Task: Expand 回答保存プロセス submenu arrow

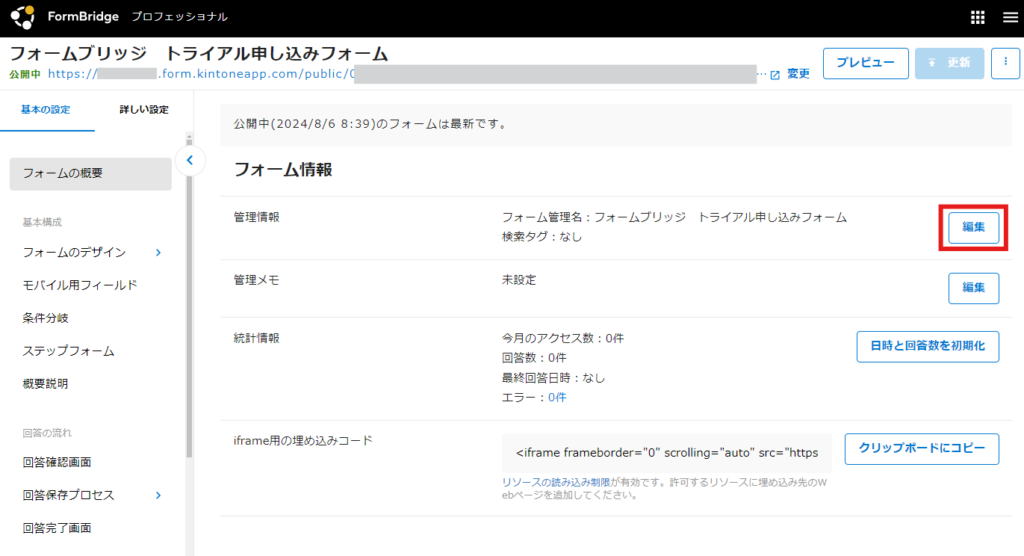Action: [x=158, y=495]
